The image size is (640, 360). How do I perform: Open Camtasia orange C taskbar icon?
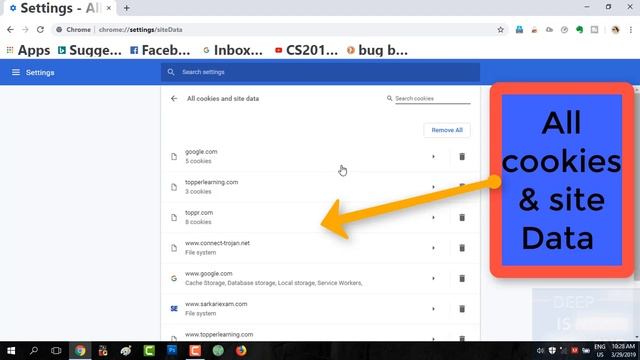[195, 351]
